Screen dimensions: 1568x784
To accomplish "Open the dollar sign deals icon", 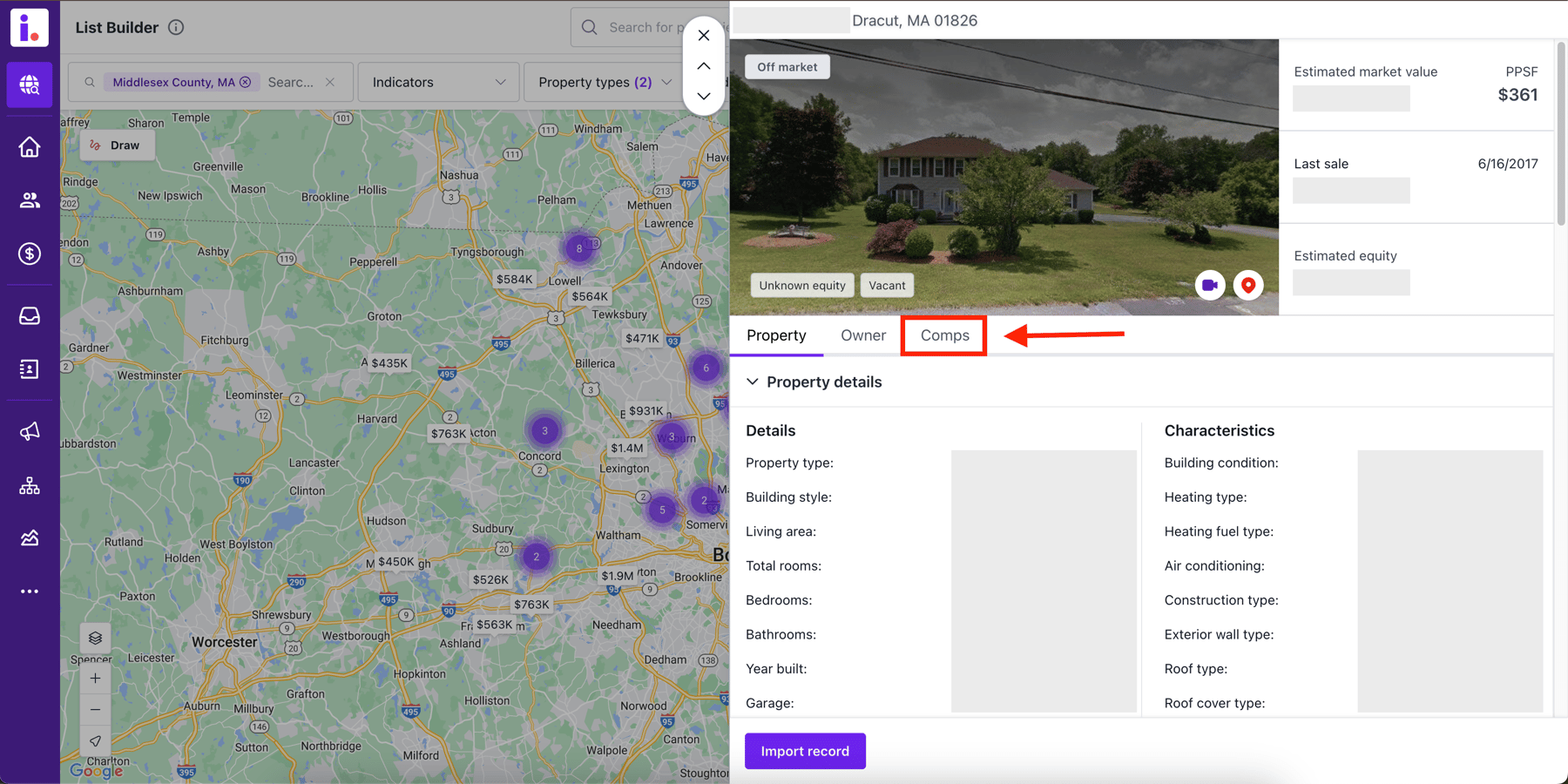I will tap(30, 253).
